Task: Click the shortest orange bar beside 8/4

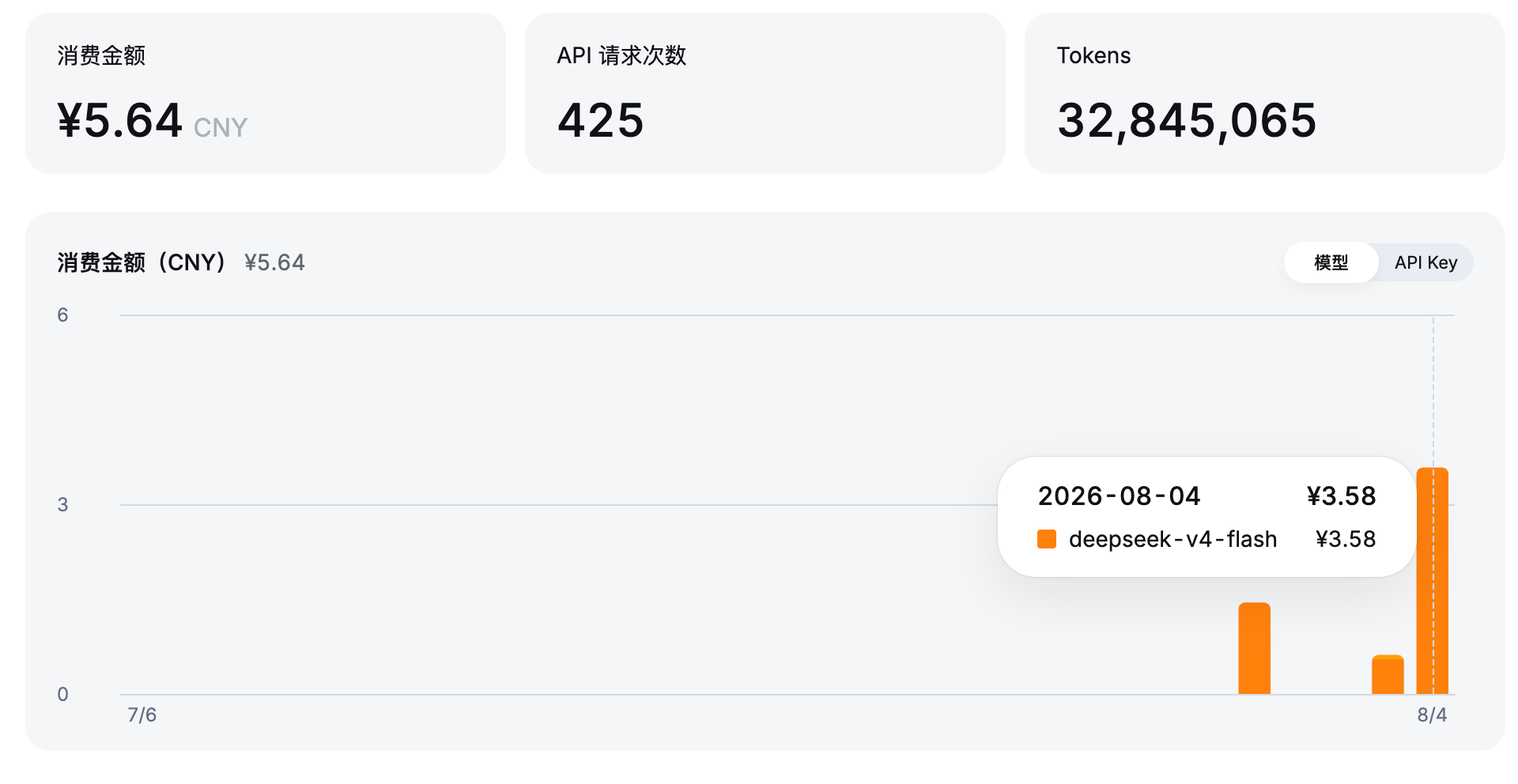Action: [1388, 674]
